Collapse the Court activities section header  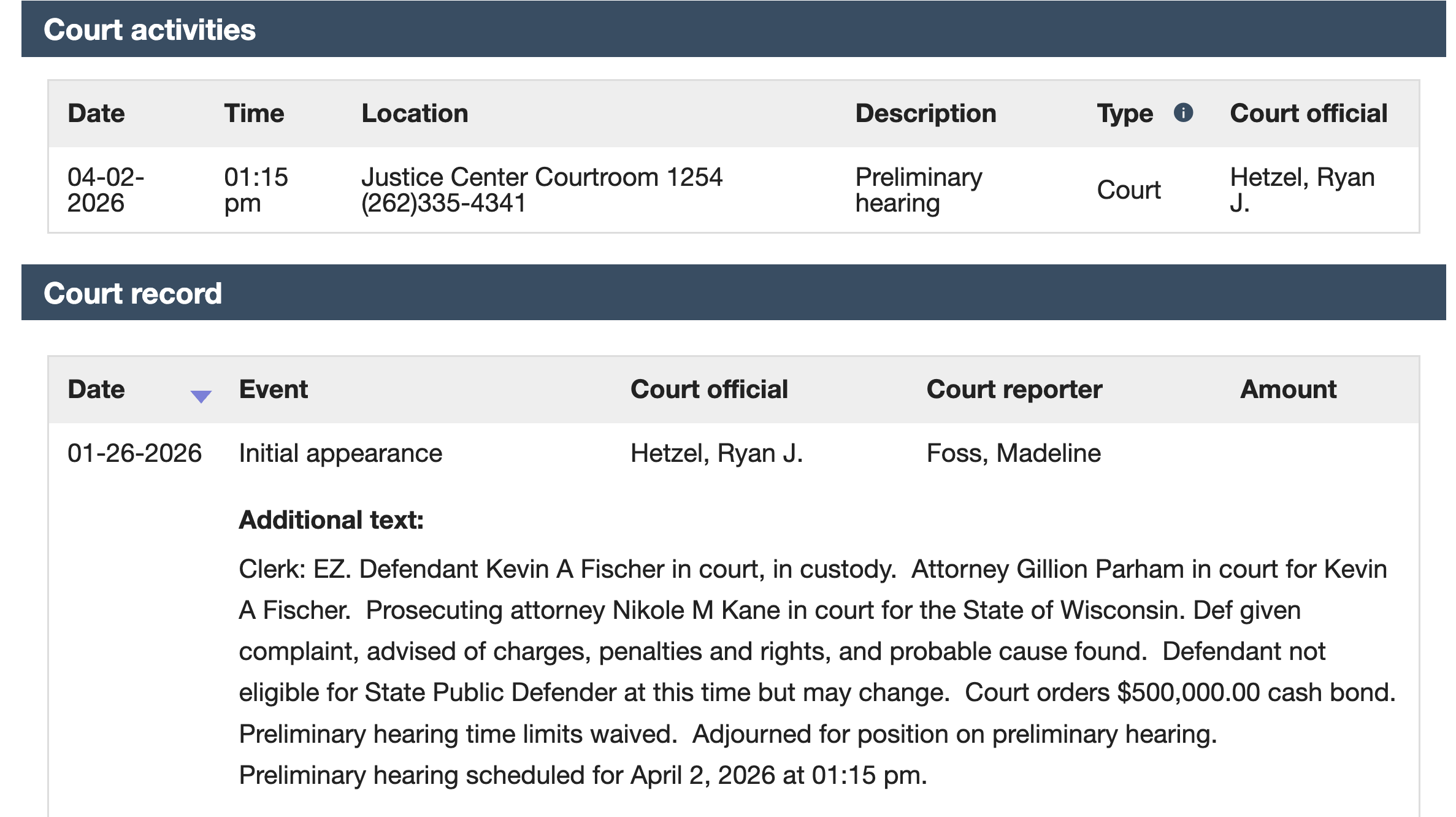click(150, 30)
